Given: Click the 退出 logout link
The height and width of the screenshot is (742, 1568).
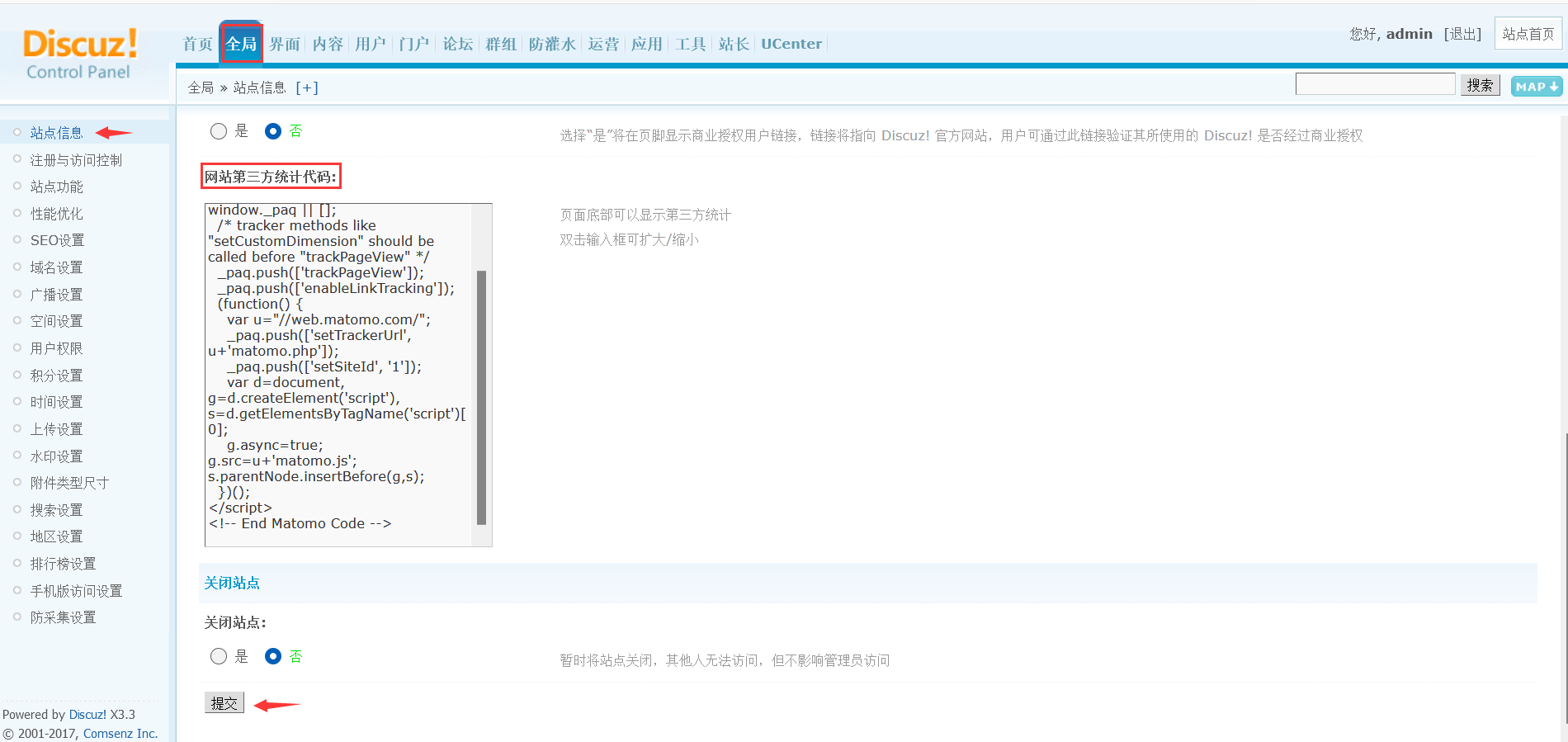Looking at the screenshot, I should (x=1462, y=34).
